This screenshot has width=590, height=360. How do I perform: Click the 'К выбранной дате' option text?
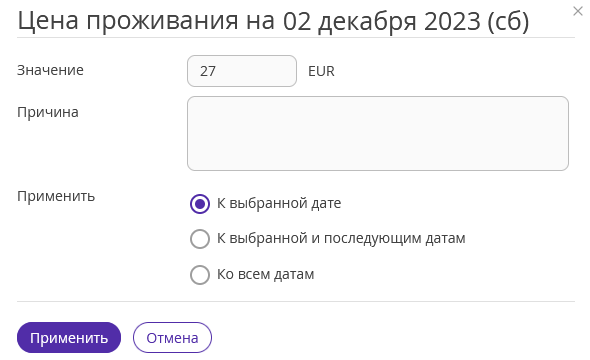[279, 203]
